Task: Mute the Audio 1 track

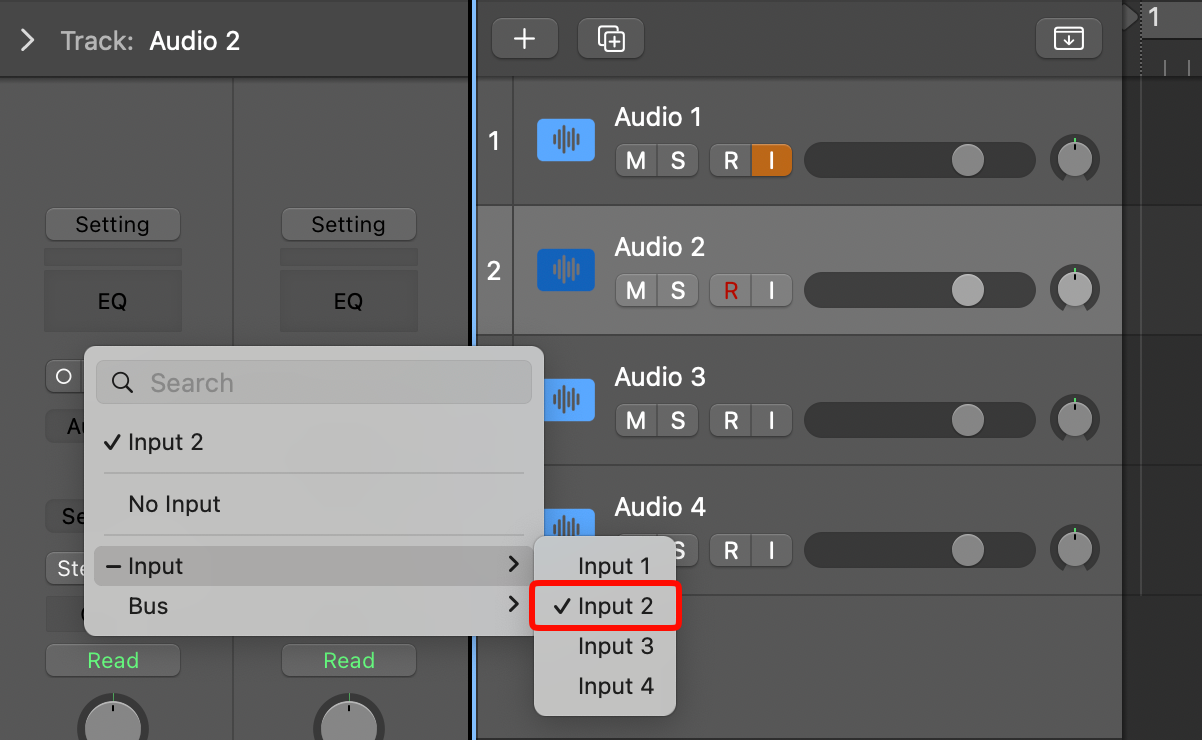Action: tap(636, 160)
